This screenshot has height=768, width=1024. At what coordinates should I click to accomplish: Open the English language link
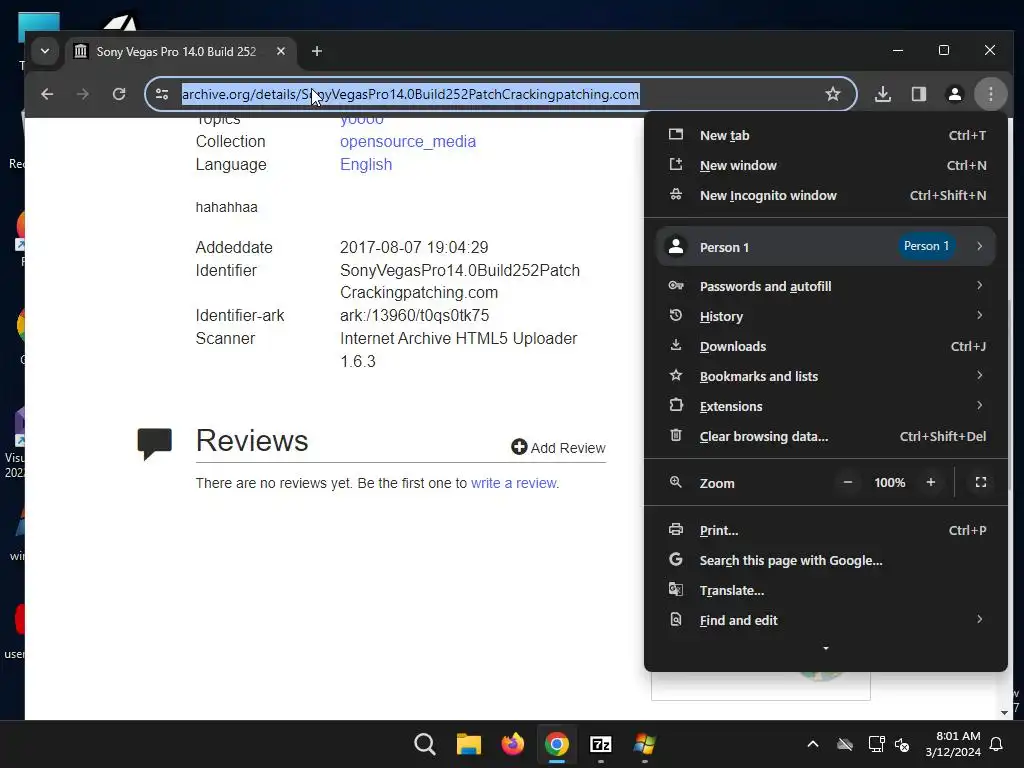(x=366, y=165)
